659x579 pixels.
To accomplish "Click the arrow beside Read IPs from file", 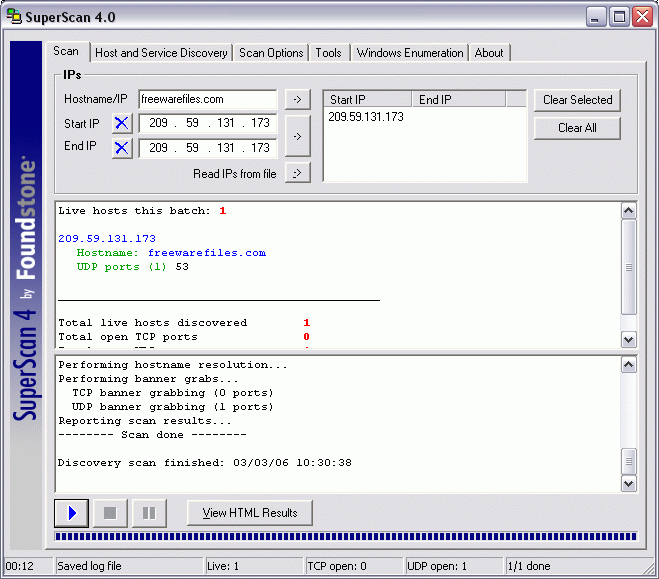I will (x=298, y=173).
